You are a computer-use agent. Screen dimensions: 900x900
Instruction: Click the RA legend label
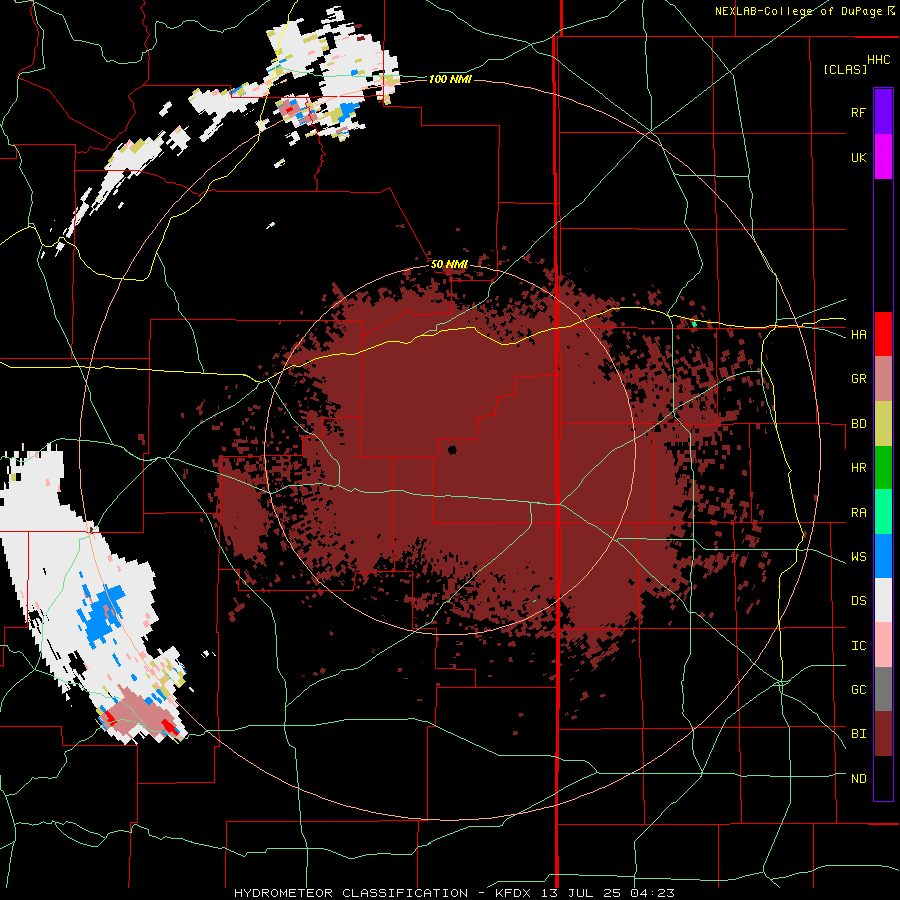858,513
